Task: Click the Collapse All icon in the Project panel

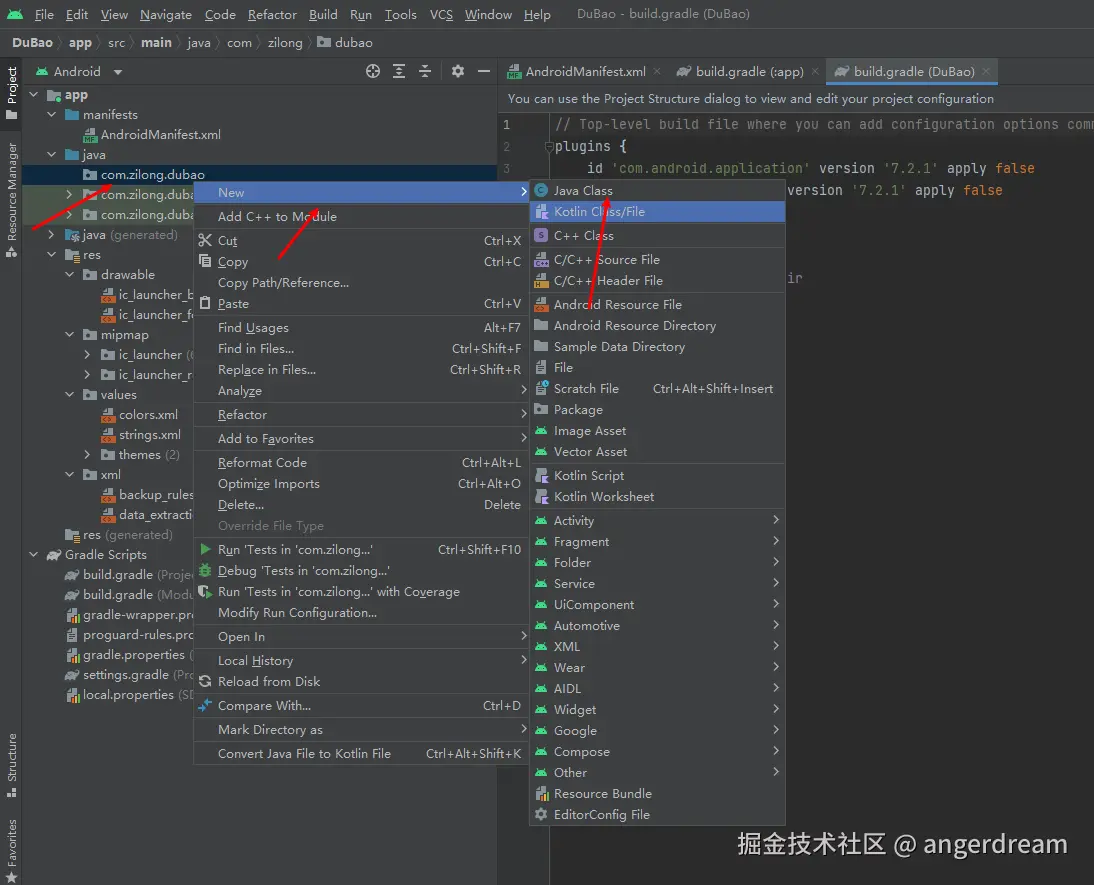Action: click(x=425, y=71)
